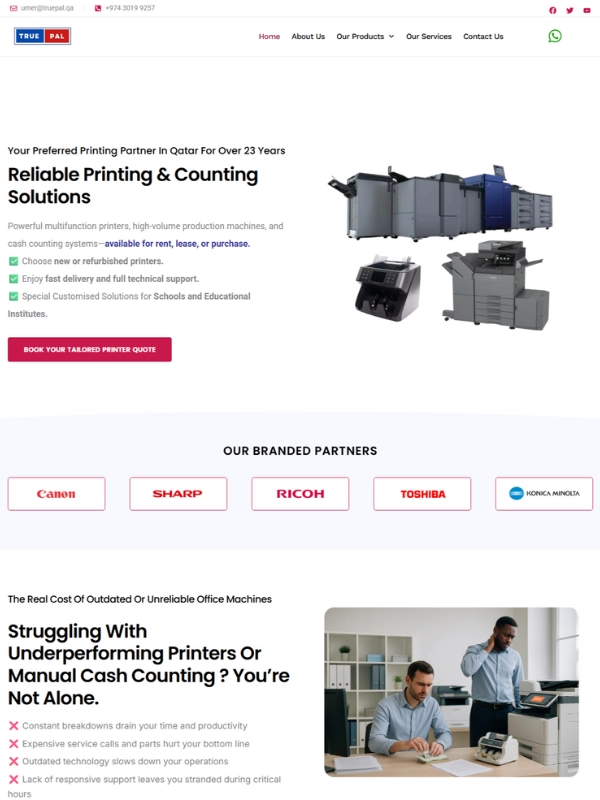Click the office workers photo
This screenshot has width=600, height=800.
452,692
